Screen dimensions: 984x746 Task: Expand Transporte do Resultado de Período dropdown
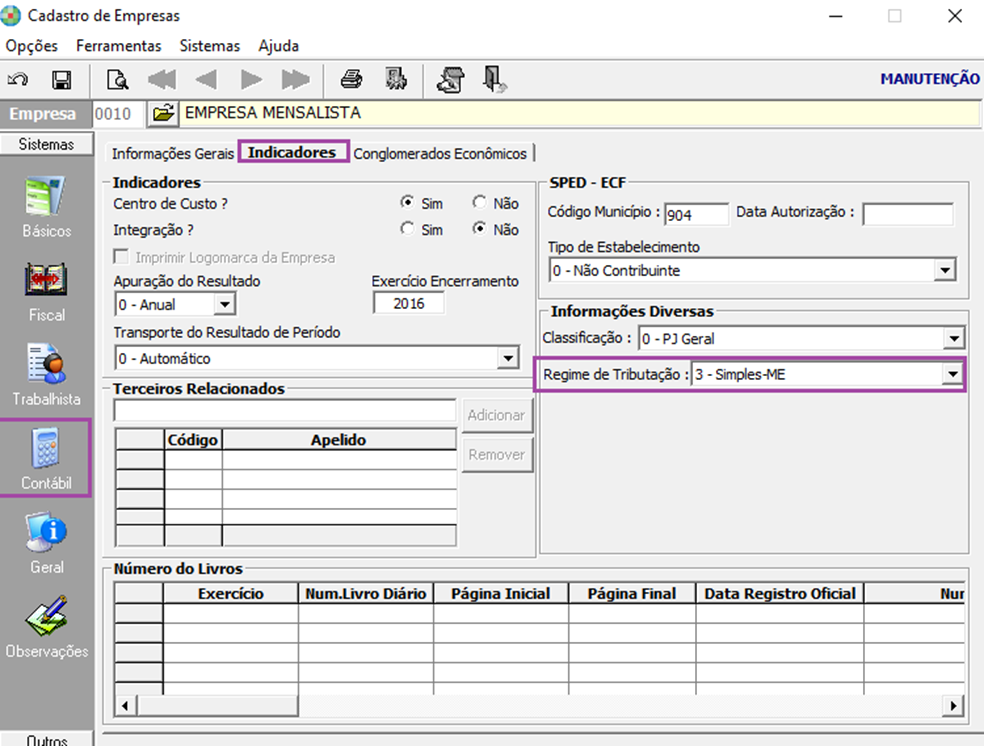(x=508, y=359)
